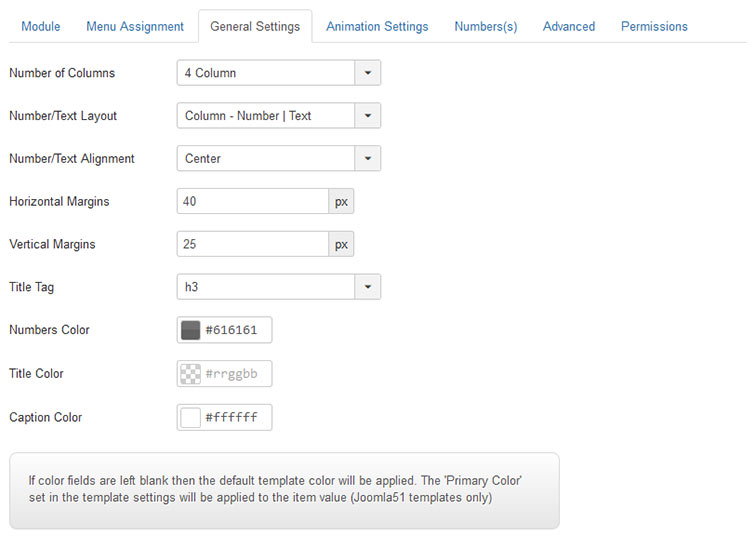Click the Numbers Color label
756x549 pixels.
(x=50, y=330)
